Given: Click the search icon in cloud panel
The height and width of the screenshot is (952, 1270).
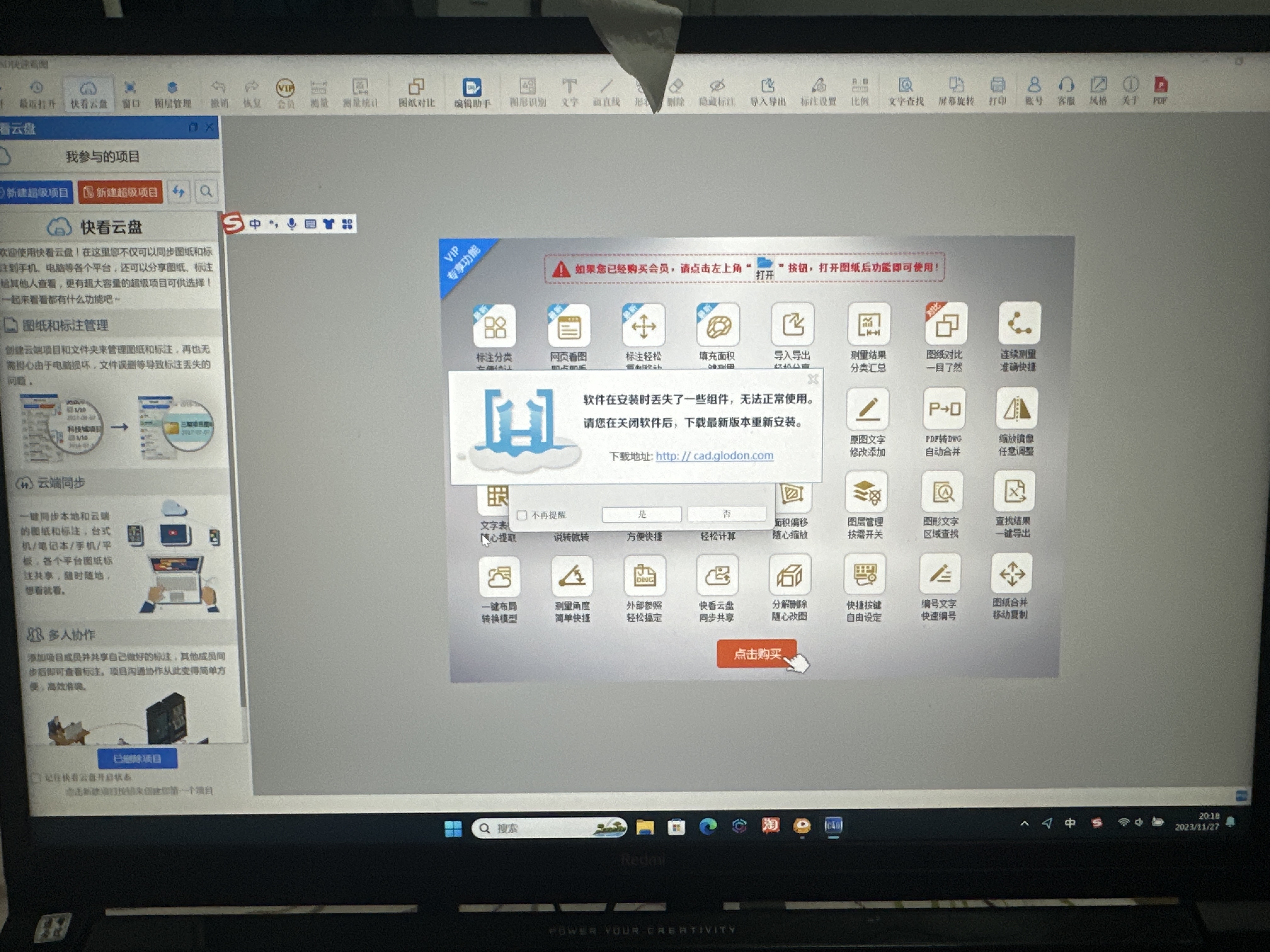Looking at the screenshot, I should 206,192.
